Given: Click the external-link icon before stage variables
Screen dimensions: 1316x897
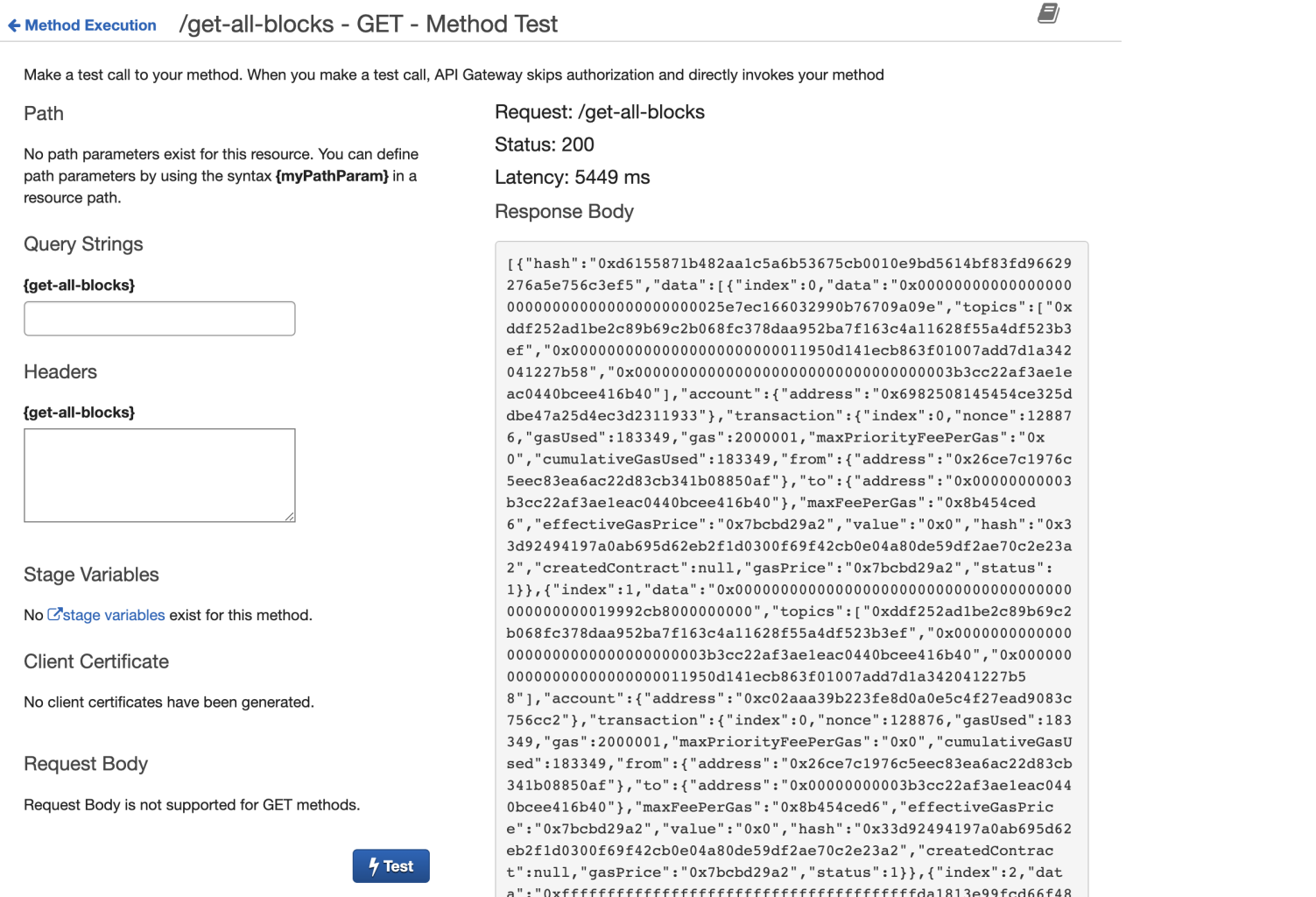Looking at the screenshot, I should pyautogui.click(x=54, y=614).
